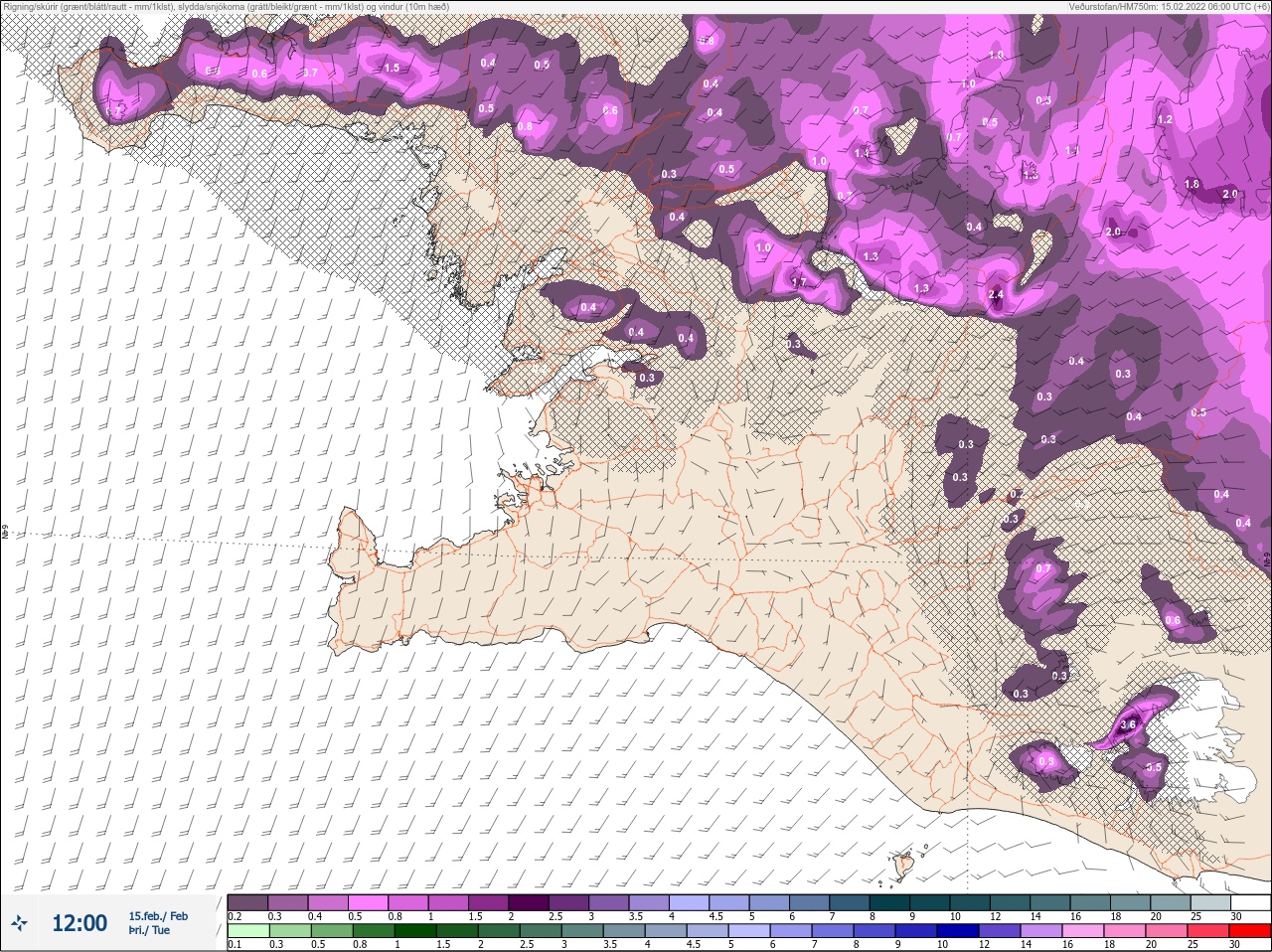Click the '15.feb./ Feb' date text
The width and height of the screenshot is (1272, 952).
coord(158,916)
